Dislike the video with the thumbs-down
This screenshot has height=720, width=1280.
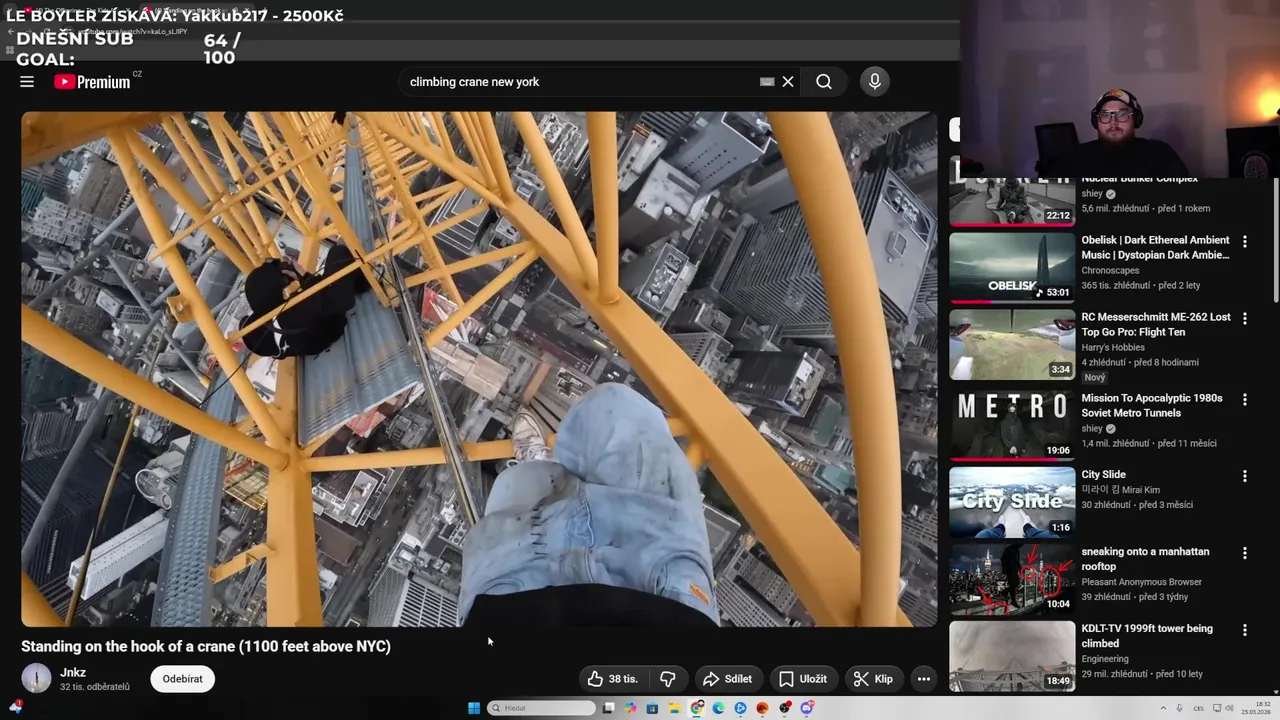tap(668, 679)
